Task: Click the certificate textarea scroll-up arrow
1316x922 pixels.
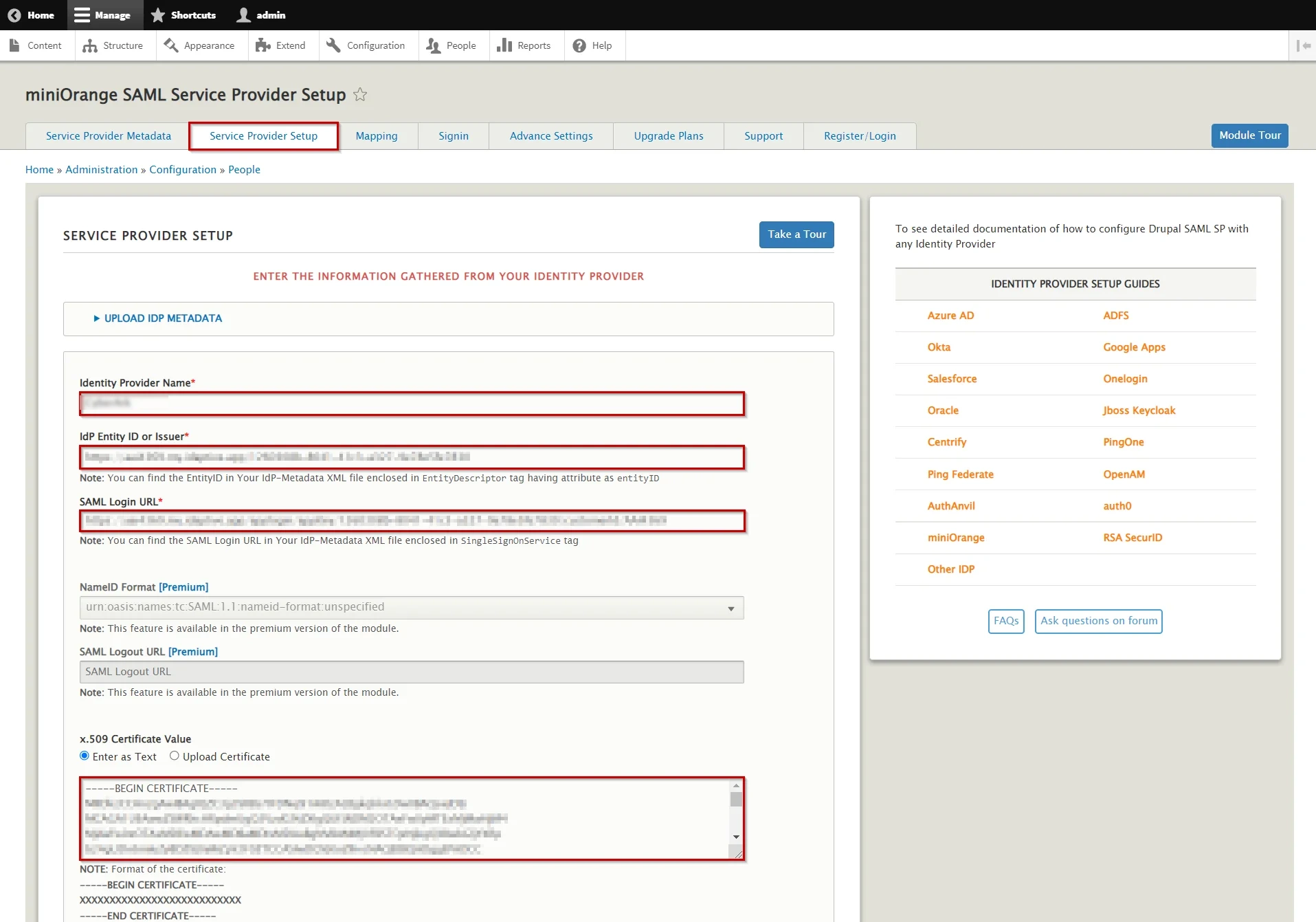Action: coord(736,785)
